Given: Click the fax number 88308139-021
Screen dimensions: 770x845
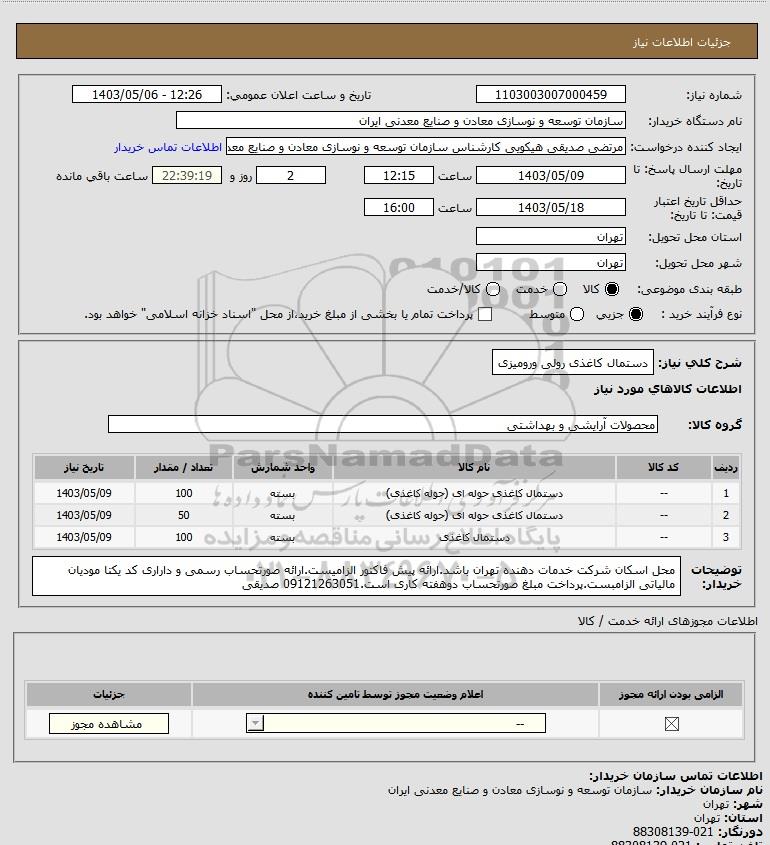Looking at the screenshot, I should tap(673, 832).
